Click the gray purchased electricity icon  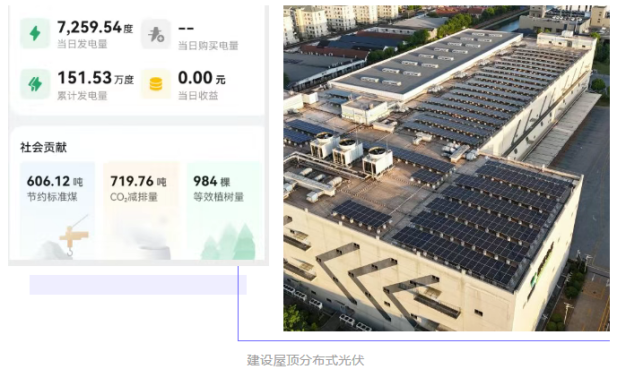(x=156, y=34)
